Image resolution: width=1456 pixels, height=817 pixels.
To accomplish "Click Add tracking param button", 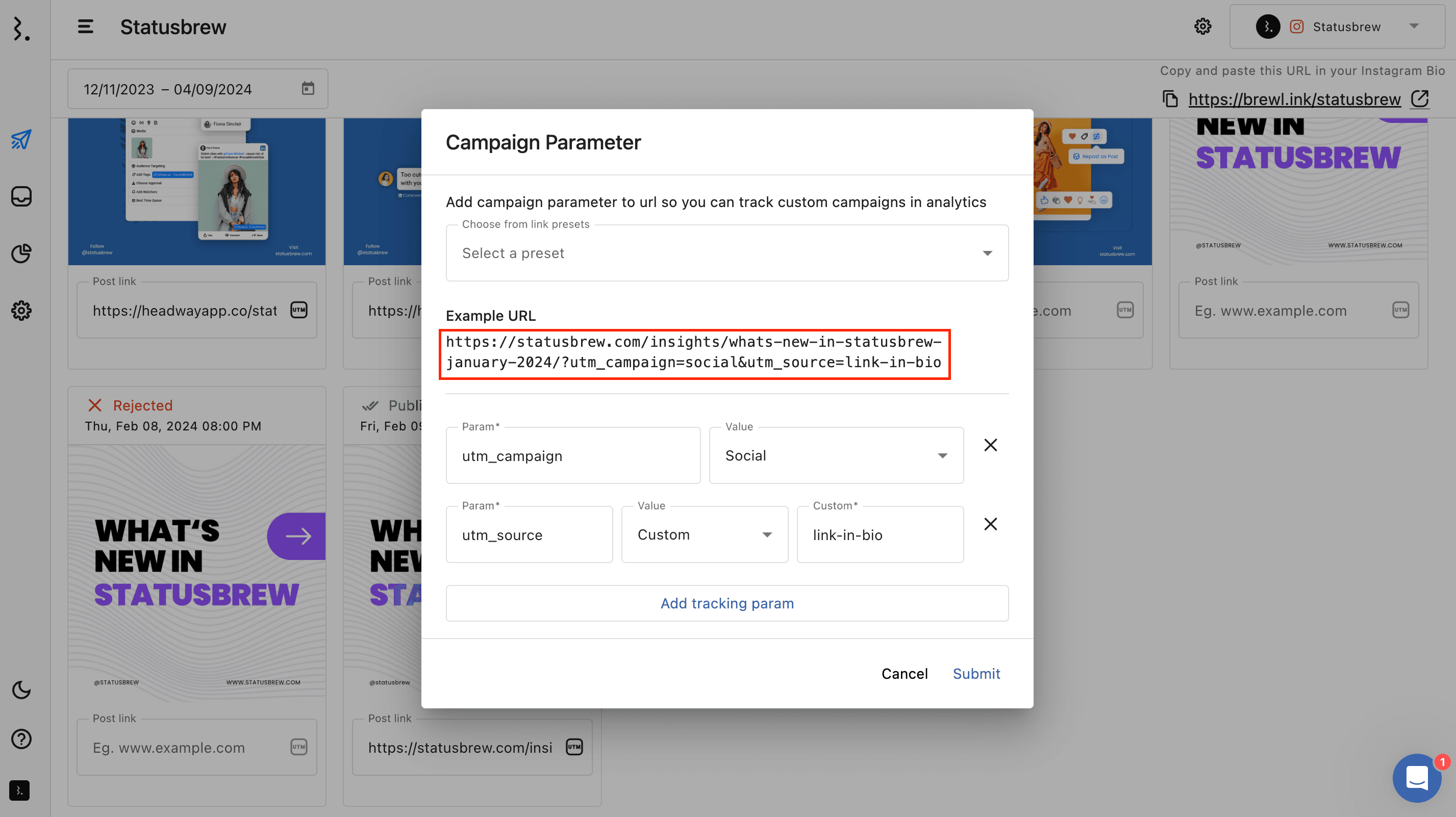I will click(727, 603).
